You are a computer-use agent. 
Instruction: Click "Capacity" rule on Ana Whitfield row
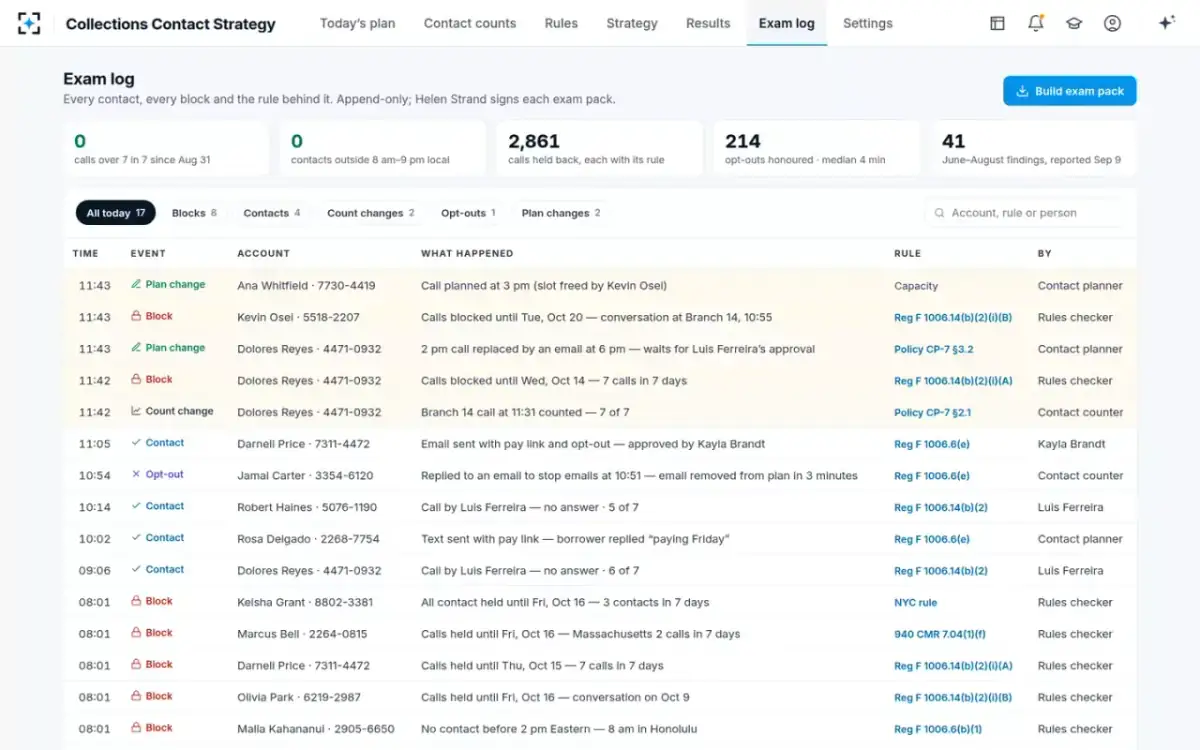point(916,286)
